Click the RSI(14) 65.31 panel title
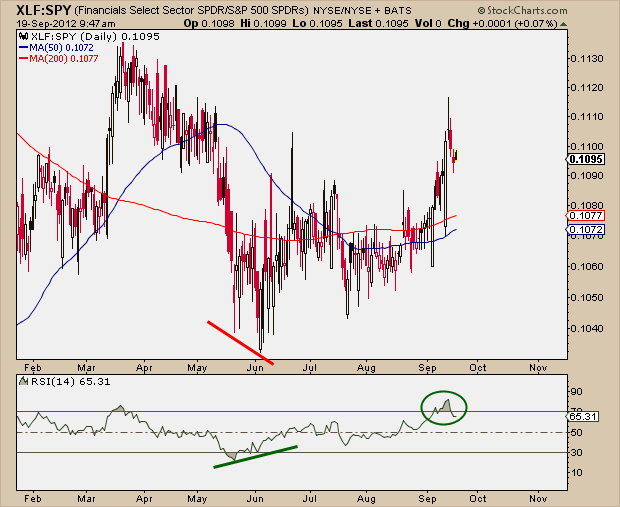 (x=70, y=382)
